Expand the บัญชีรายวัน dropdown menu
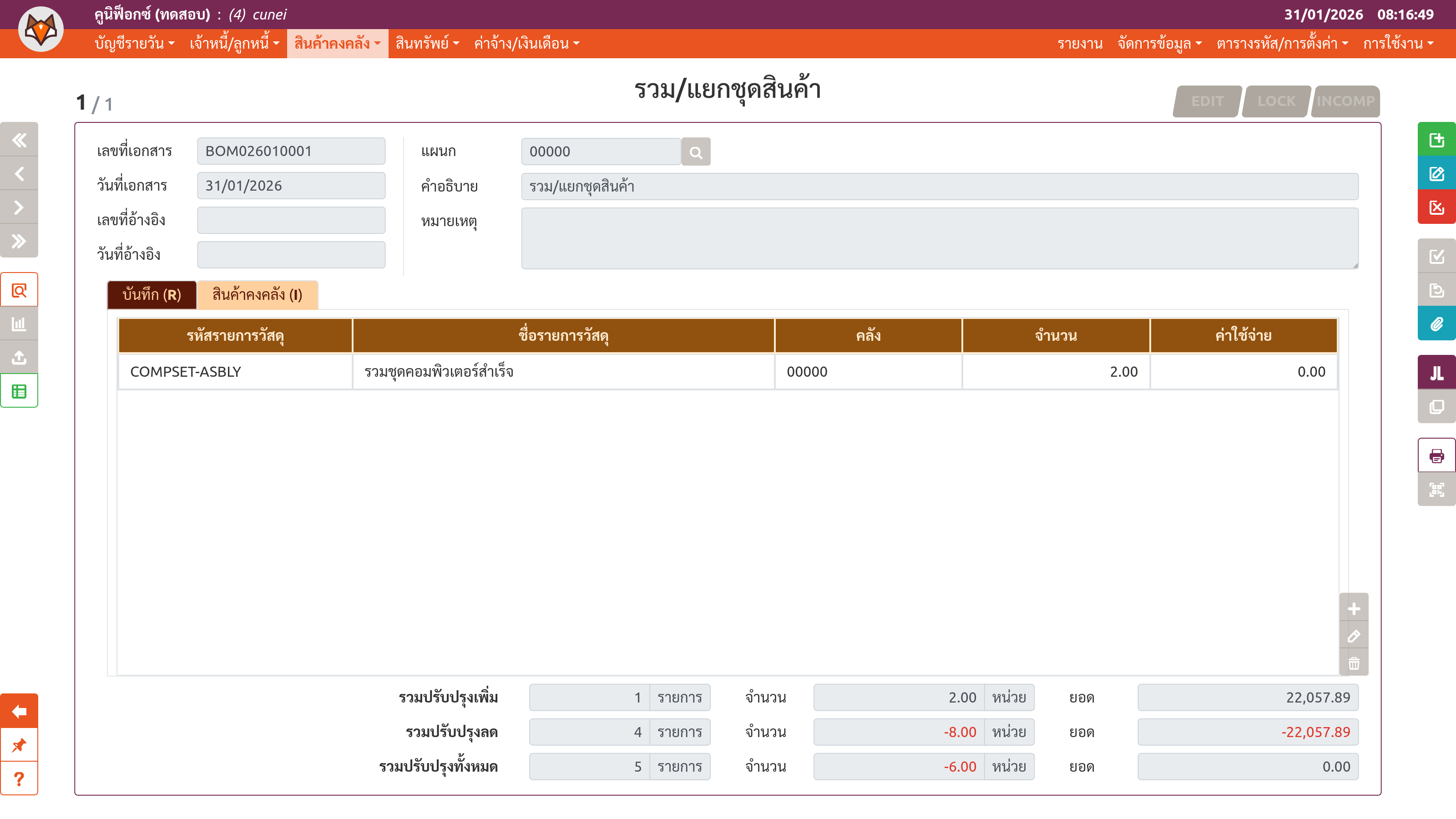 135,44
